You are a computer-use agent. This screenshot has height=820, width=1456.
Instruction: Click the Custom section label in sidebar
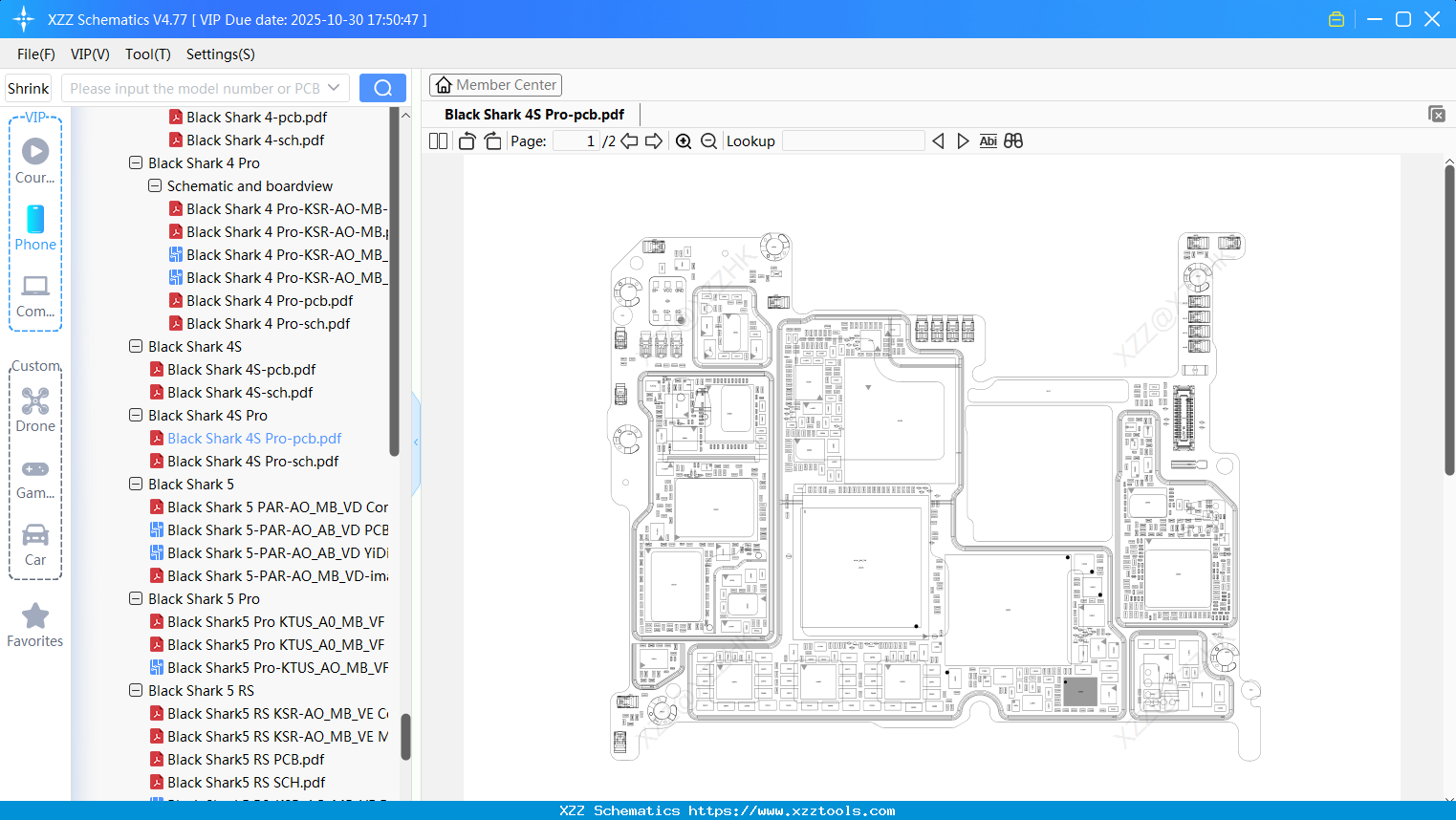pyautogui.click(x=35, y=366)
